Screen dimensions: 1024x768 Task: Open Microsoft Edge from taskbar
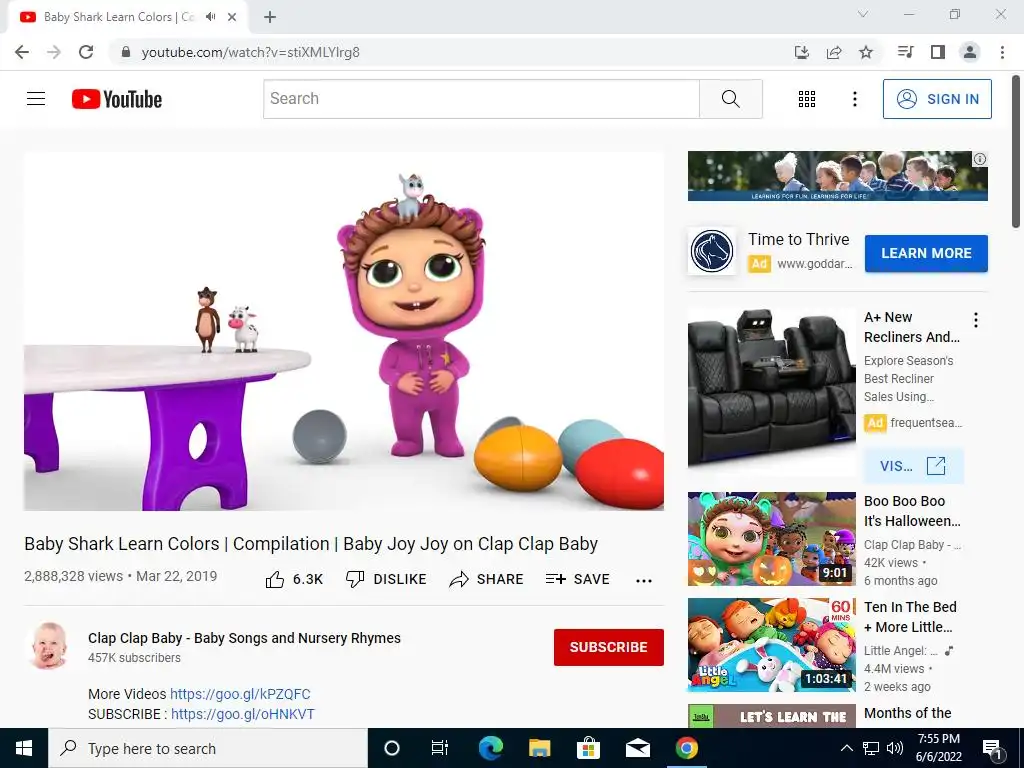coord(491,748)
